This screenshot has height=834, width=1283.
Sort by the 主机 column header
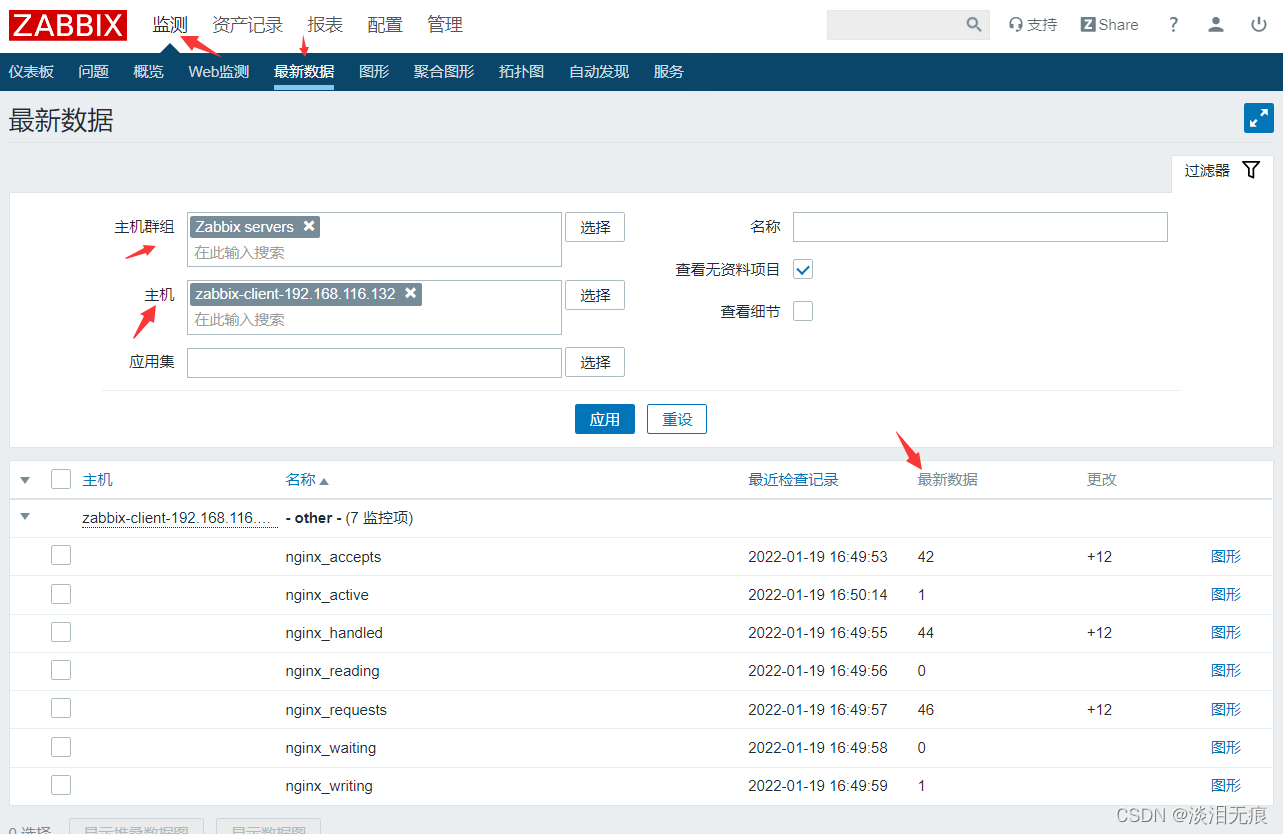click(x=97, y=480)
